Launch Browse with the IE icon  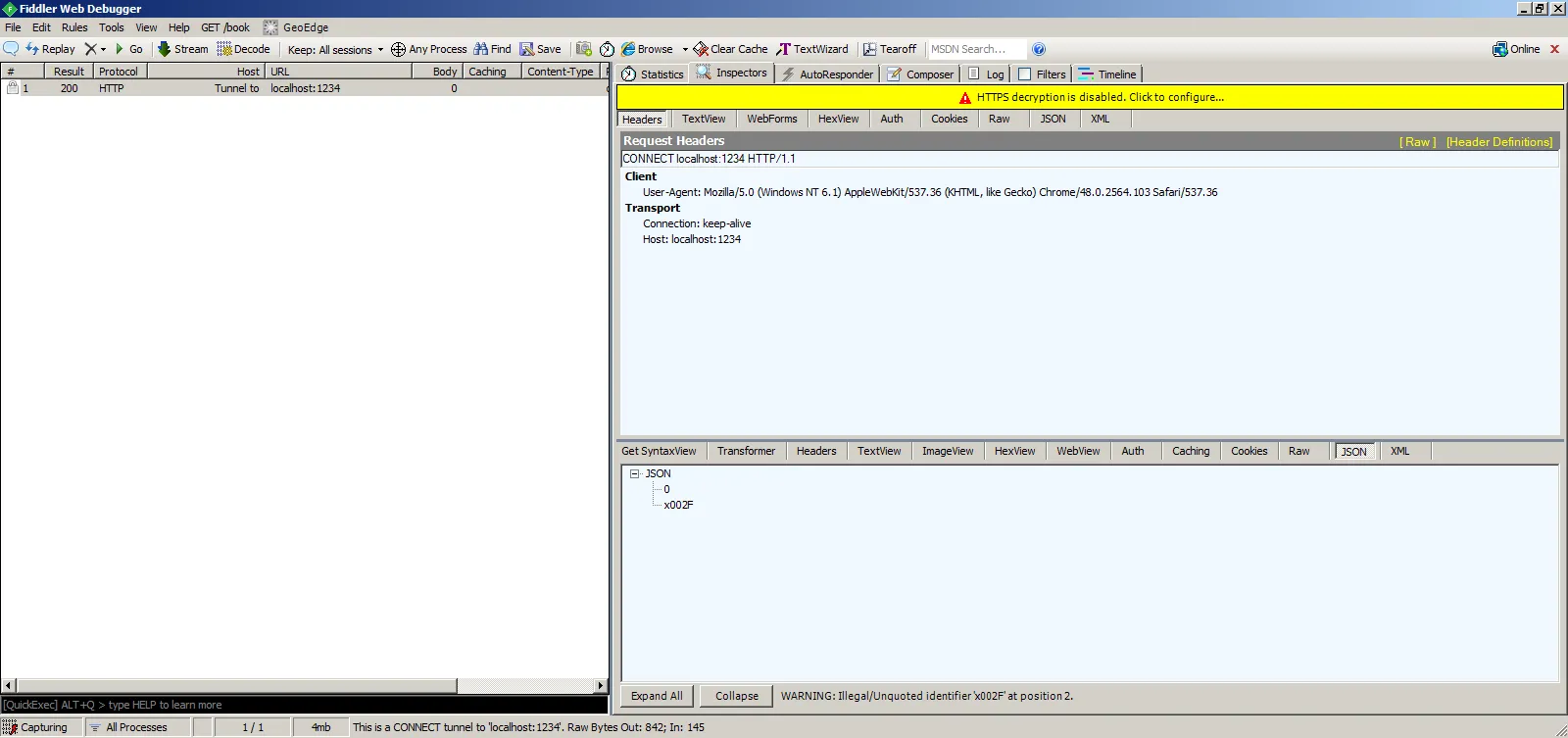point(647,49)
